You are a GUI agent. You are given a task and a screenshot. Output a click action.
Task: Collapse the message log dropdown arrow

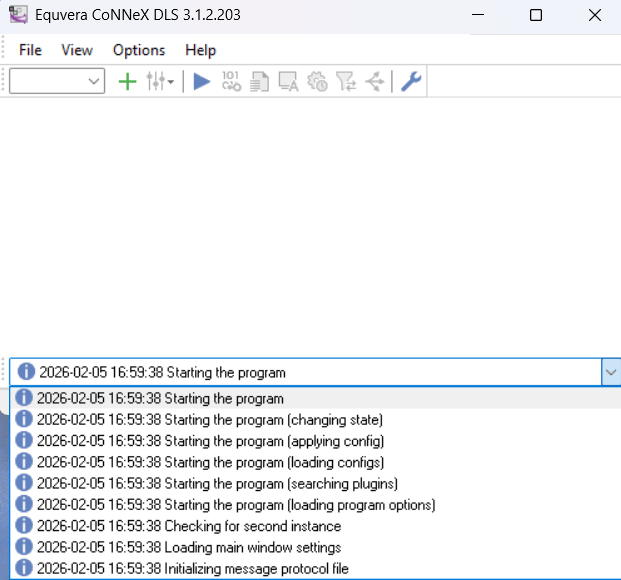click(x=610, y=372)
